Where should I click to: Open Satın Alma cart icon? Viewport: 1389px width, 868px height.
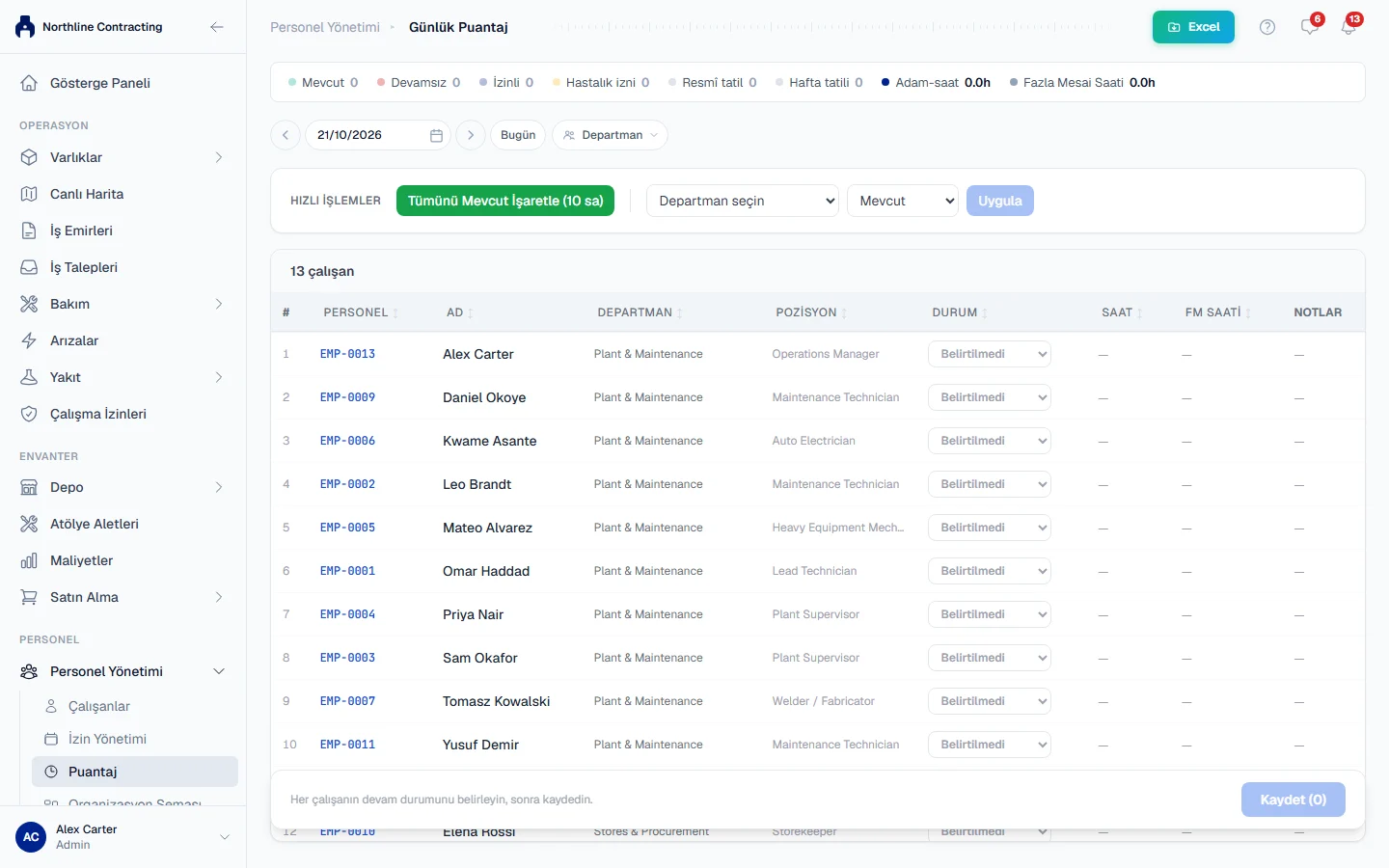[x=29, y=597]
